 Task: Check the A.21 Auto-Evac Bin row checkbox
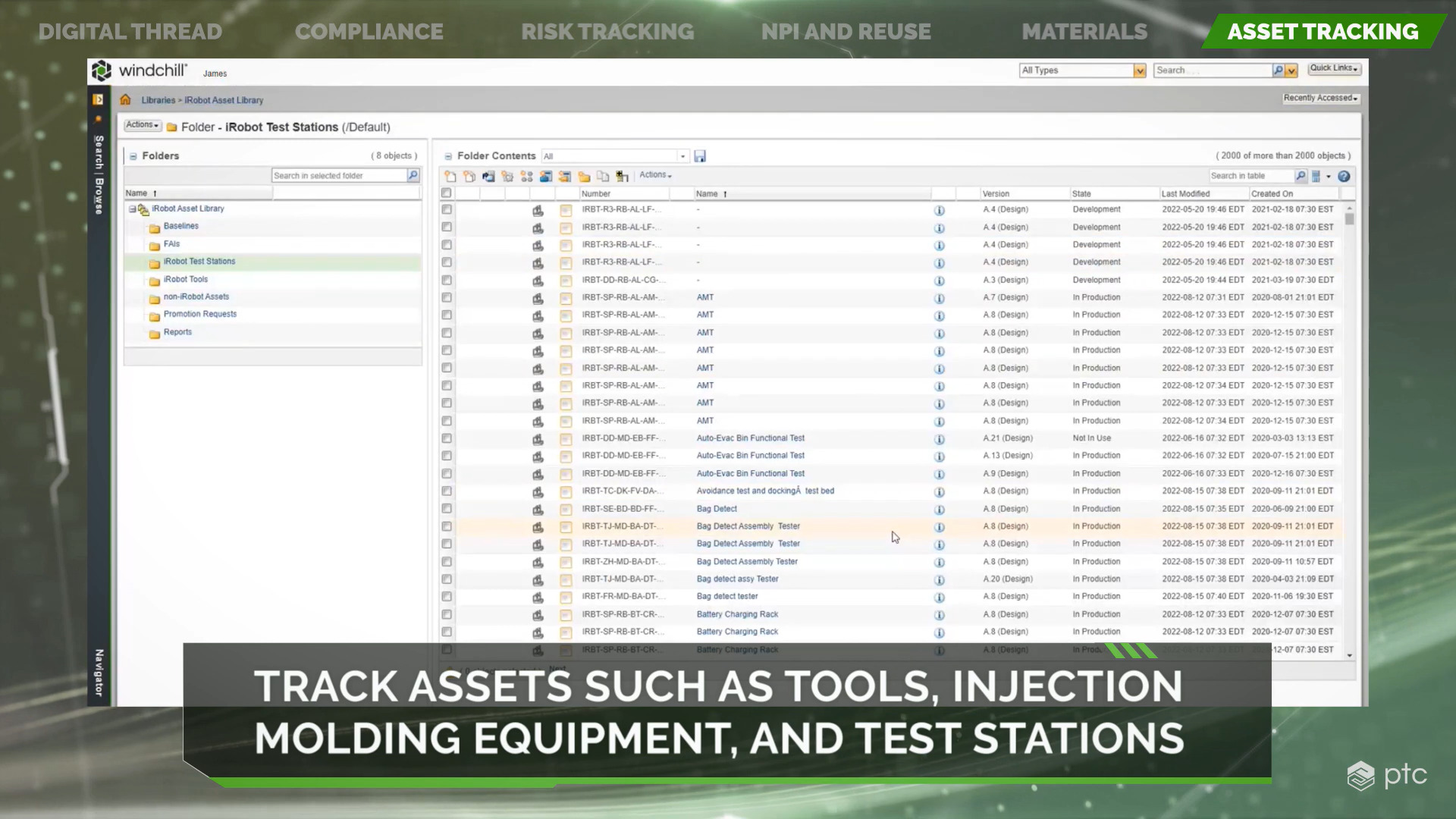(447, 438)
